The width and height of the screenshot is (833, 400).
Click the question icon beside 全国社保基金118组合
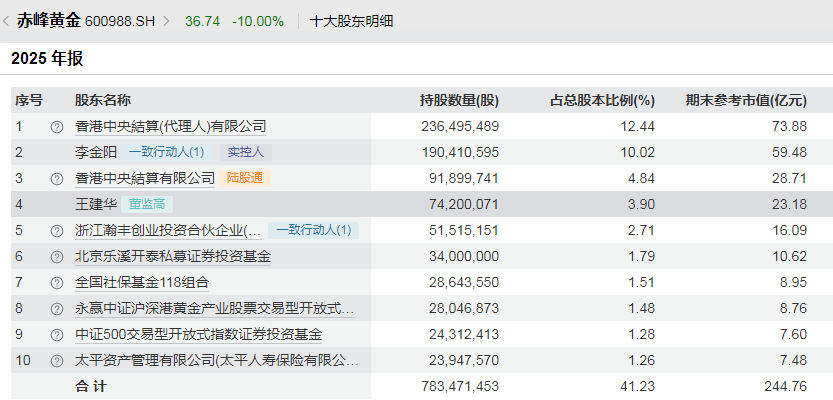(57, 282)
